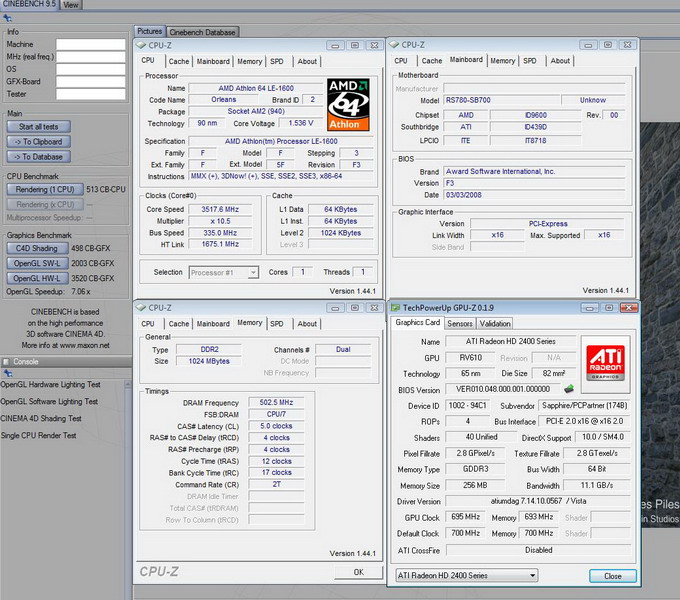Click the AMD Athlon 64 logo
The width and height of the screenshot is (680, 600).
349,102
